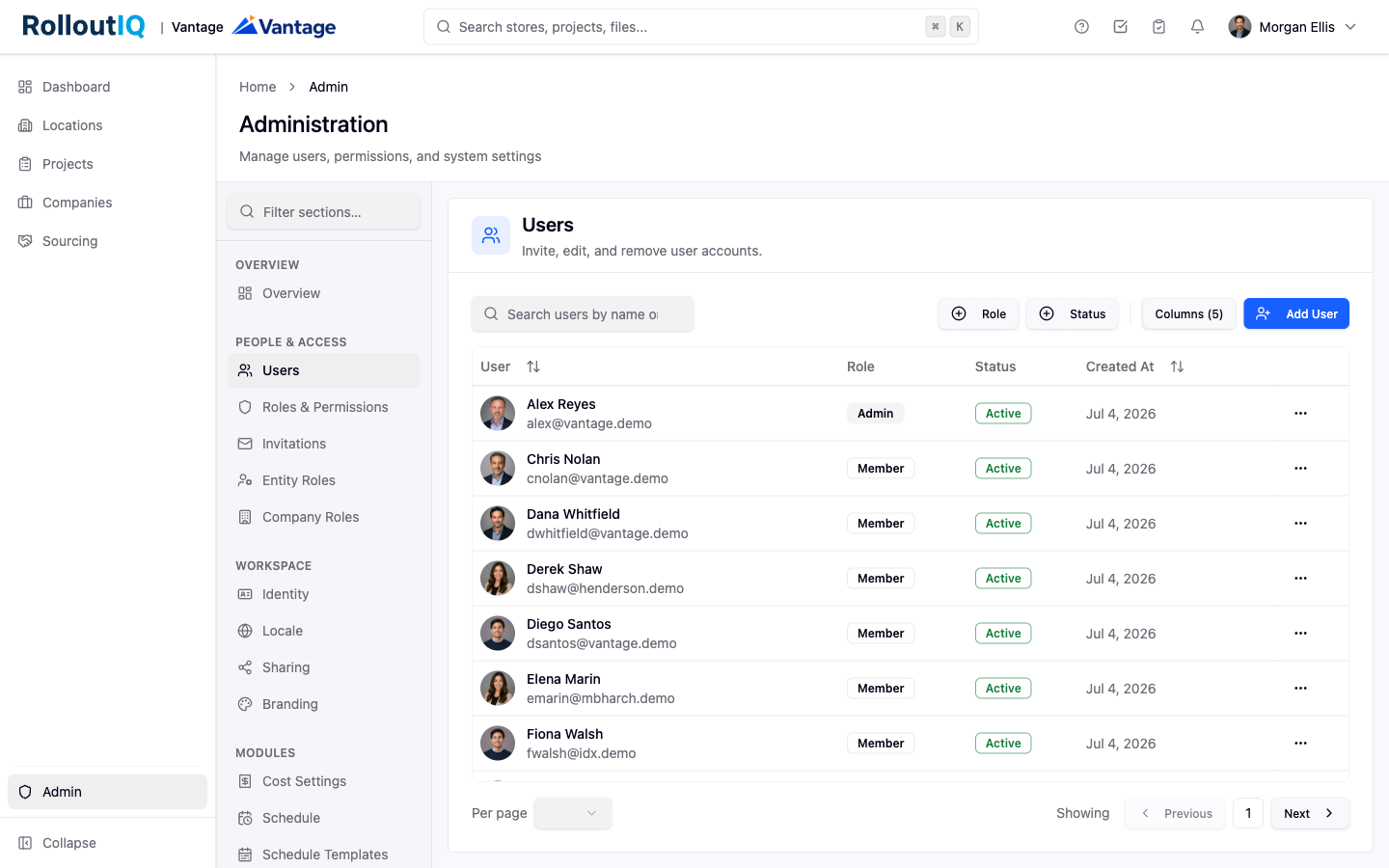Open the Overview admin section
Viewport: 1389px width, 868px height.
point(323,293)
